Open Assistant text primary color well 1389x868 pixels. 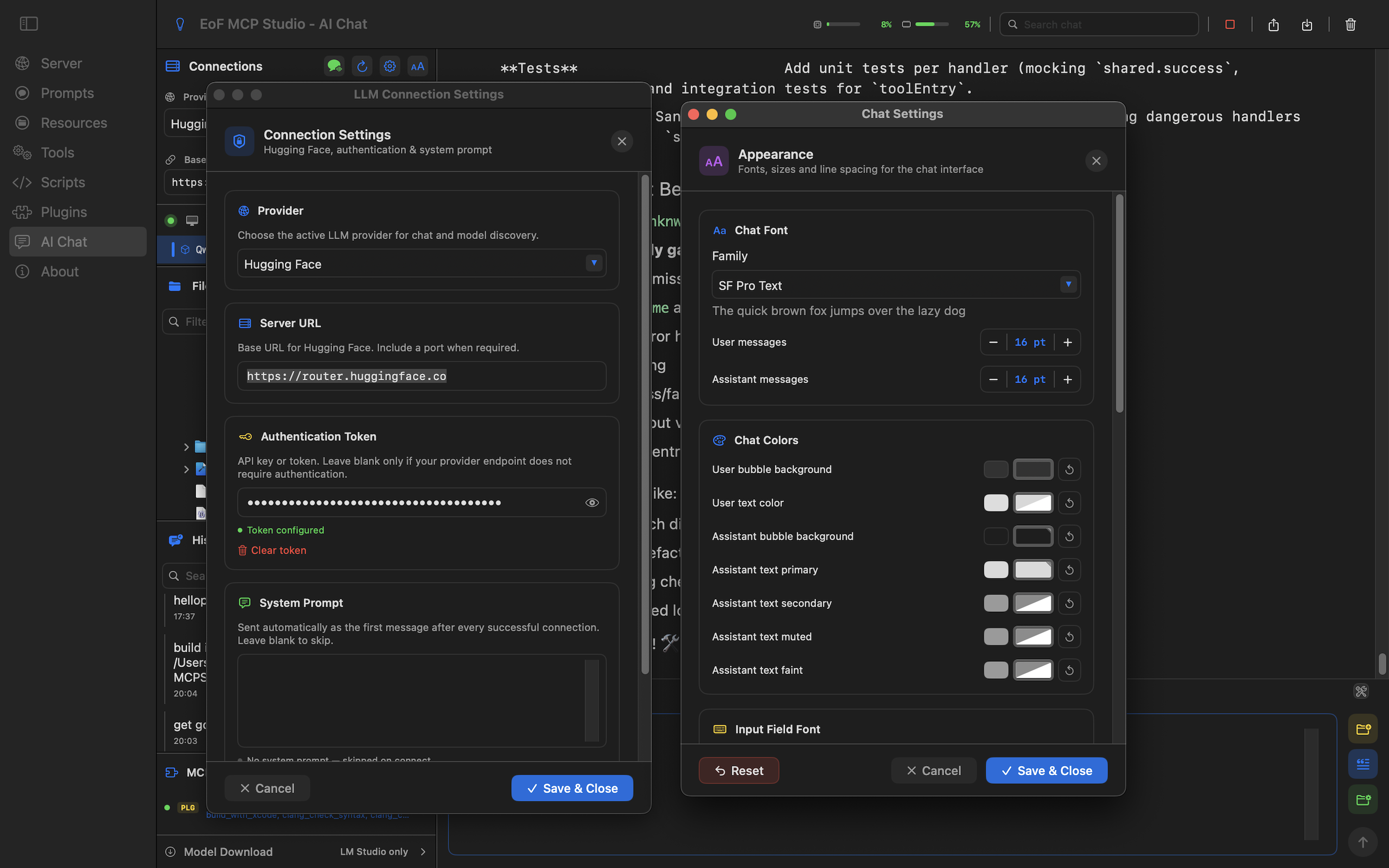(1033, 570)
